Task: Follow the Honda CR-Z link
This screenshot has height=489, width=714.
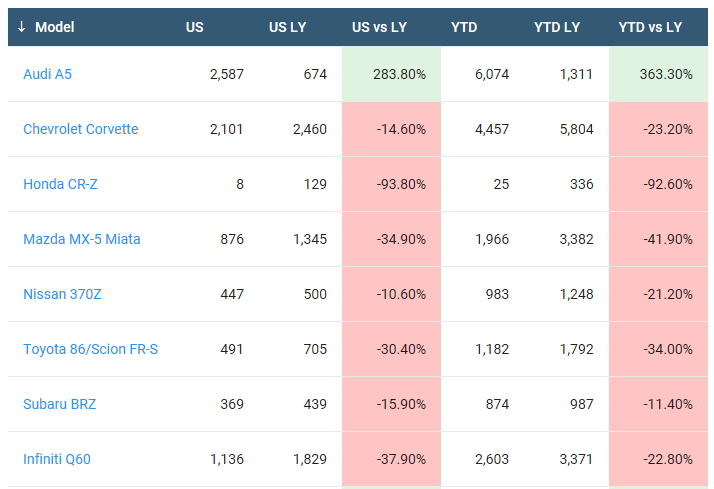Action: pyautogui.click(x=60, y=184)
